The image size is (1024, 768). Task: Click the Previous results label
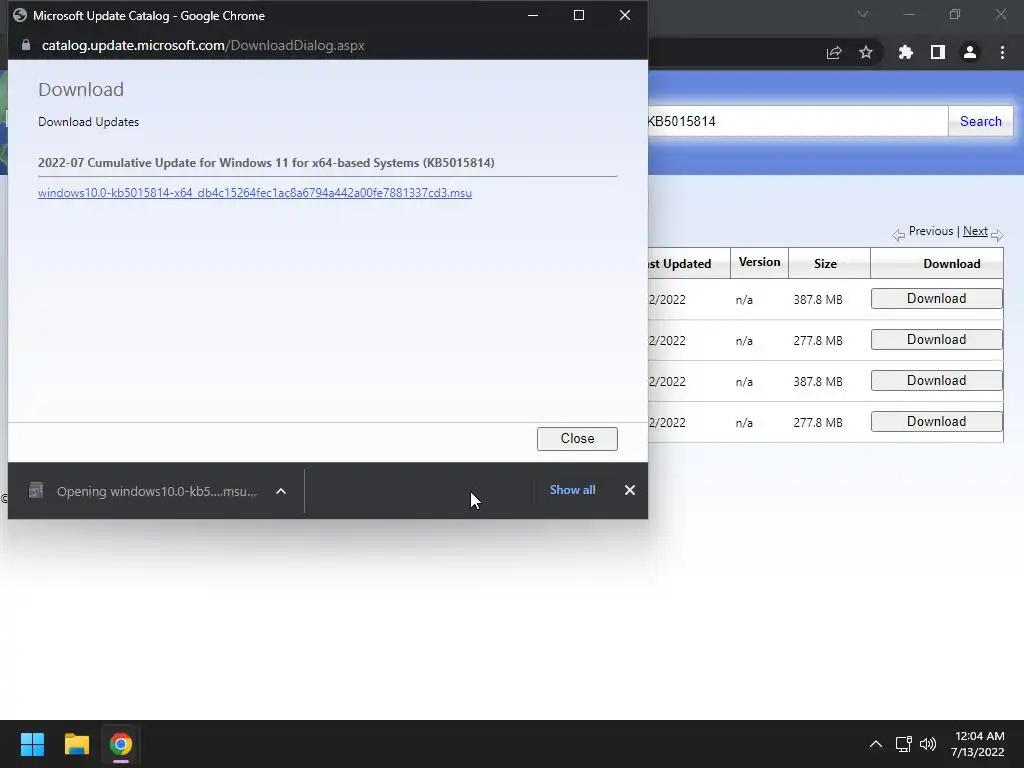click(x=931, y=231)
